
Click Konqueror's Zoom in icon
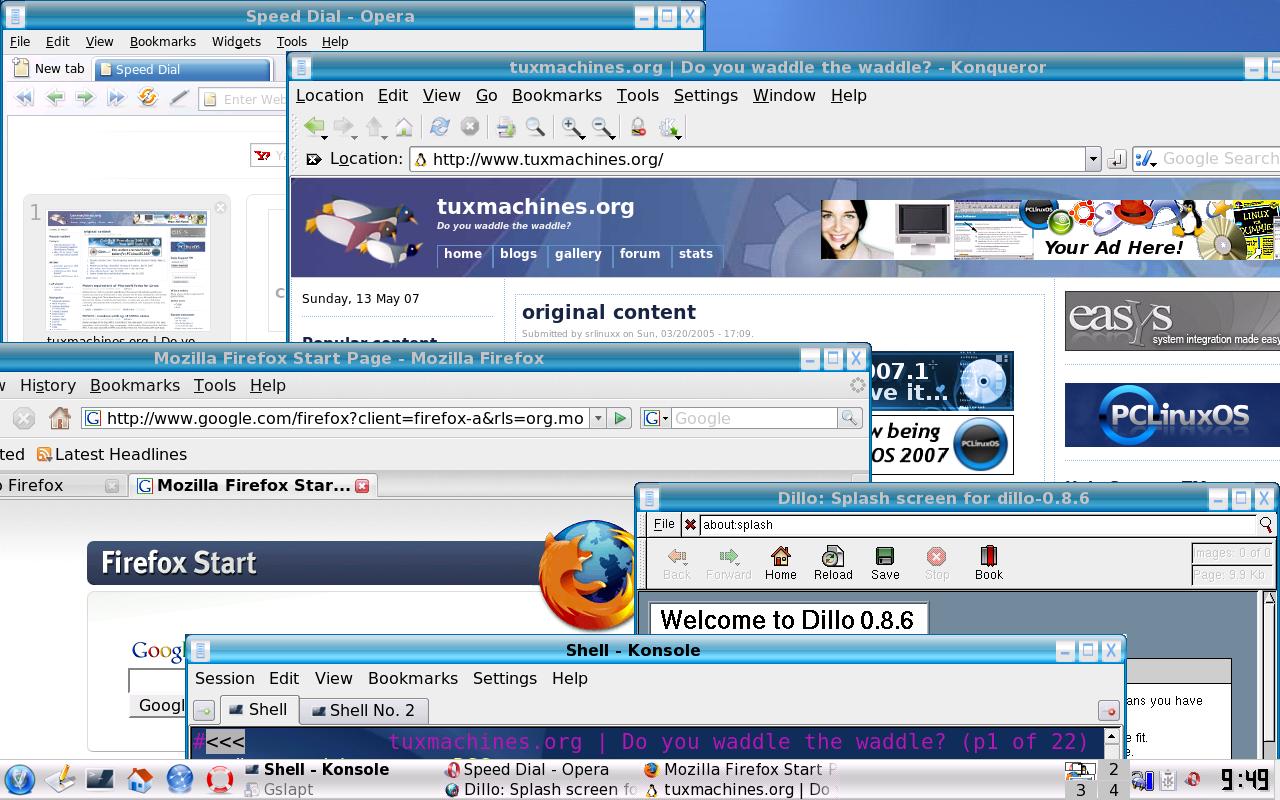[571, 127]
